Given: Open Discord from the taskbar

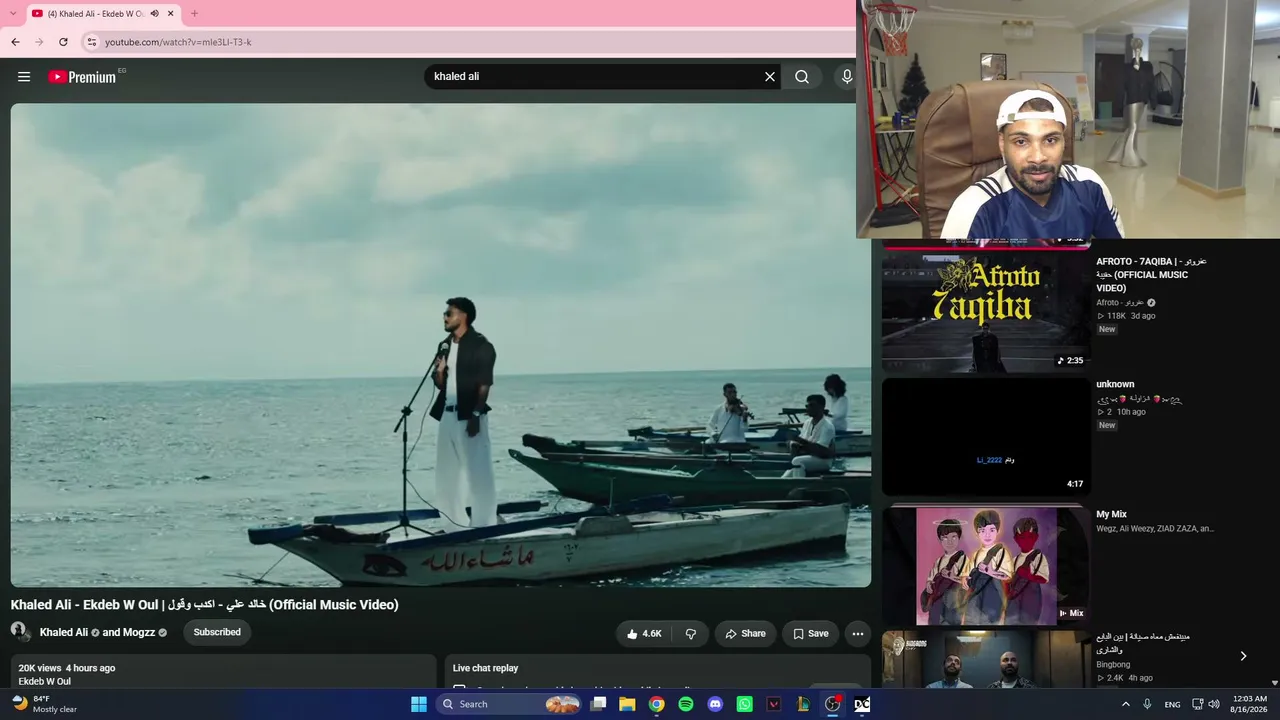Looking at the screenshot, I should 715,704.
